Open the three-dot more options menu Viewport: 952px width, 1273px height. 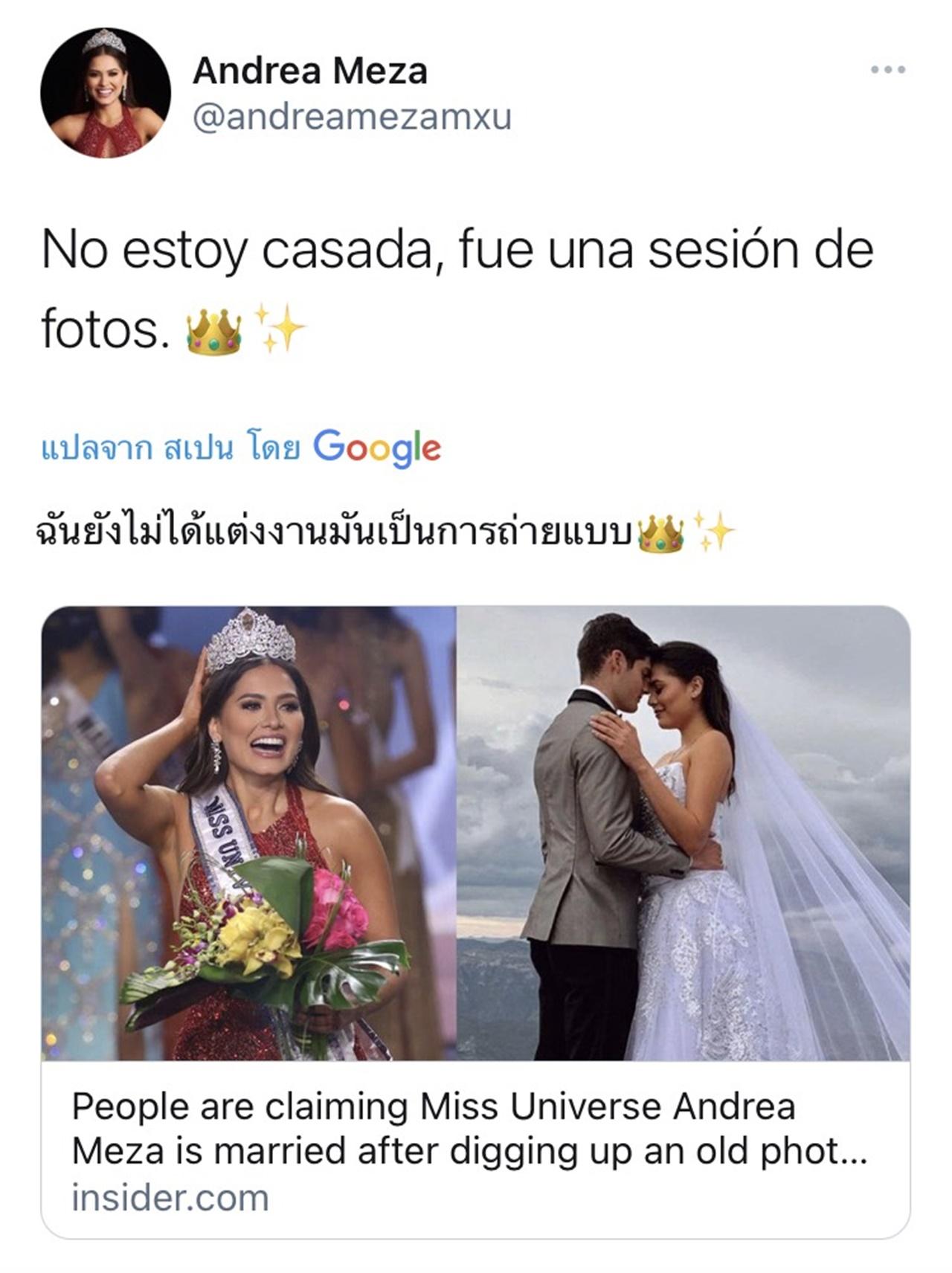(x=888, y=70)
